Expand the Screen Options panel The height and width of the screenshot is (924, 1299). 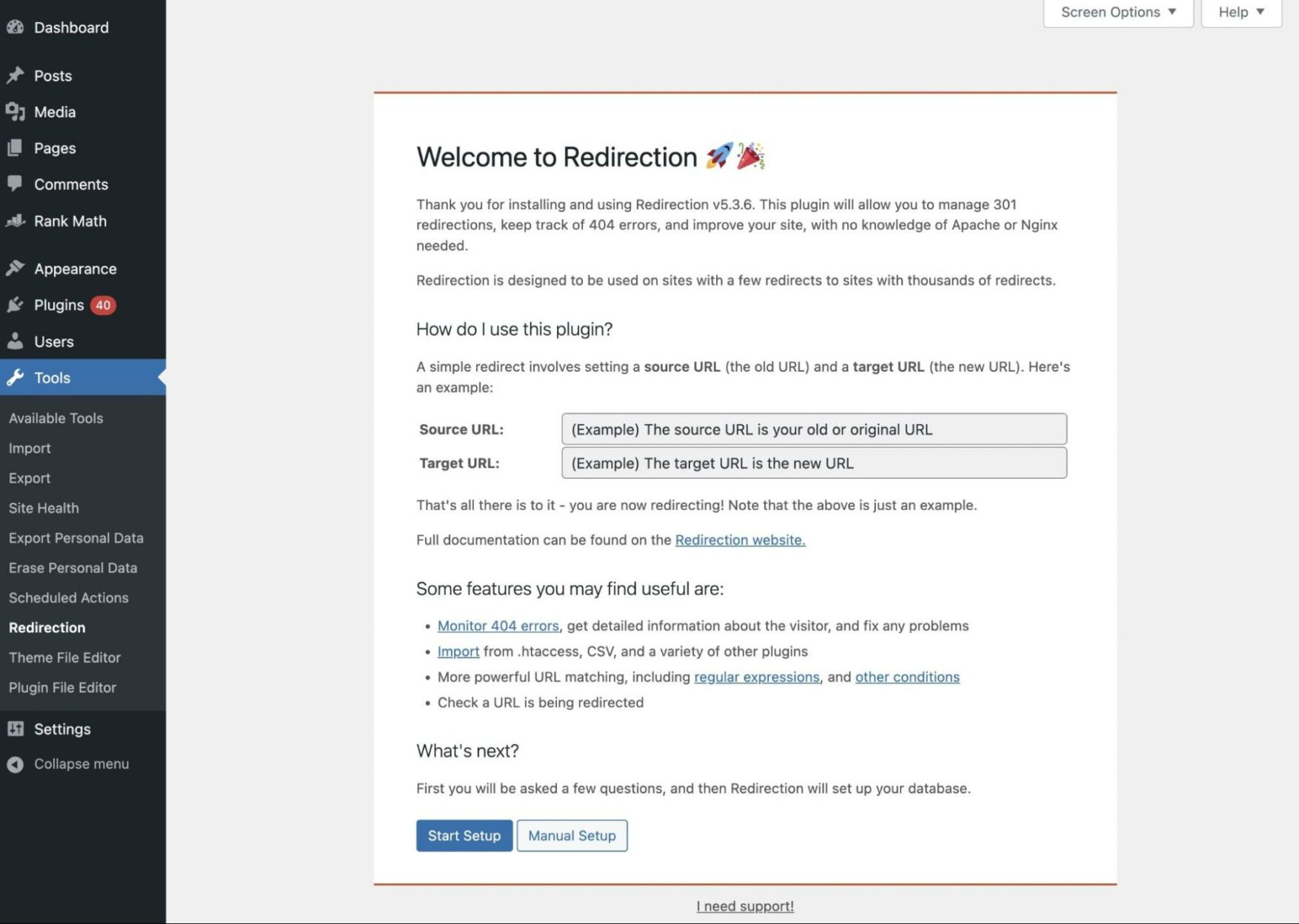tap(1117, 12)
